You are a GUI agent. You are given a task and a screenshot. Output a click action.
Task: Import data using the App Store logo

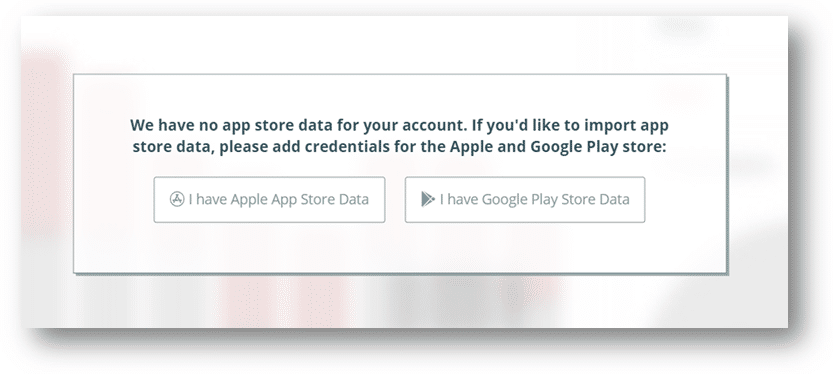(176, 199)
